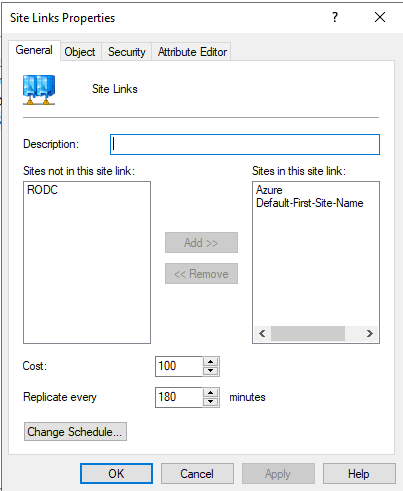
Task: Click right arrow of horizontal scrollbar
Action: point(369,333)
